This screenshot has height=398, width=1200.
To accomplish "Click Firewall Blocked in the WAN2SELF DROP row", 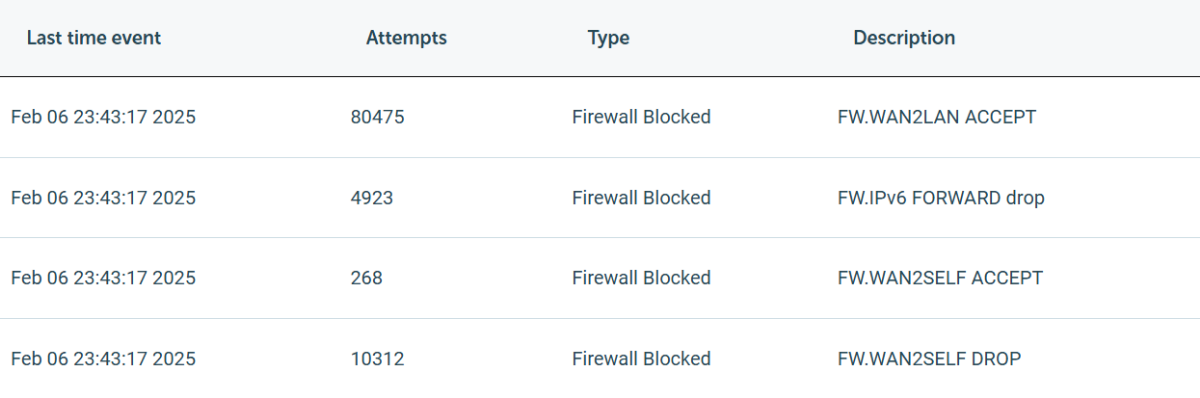I will (x=641, y=359).
